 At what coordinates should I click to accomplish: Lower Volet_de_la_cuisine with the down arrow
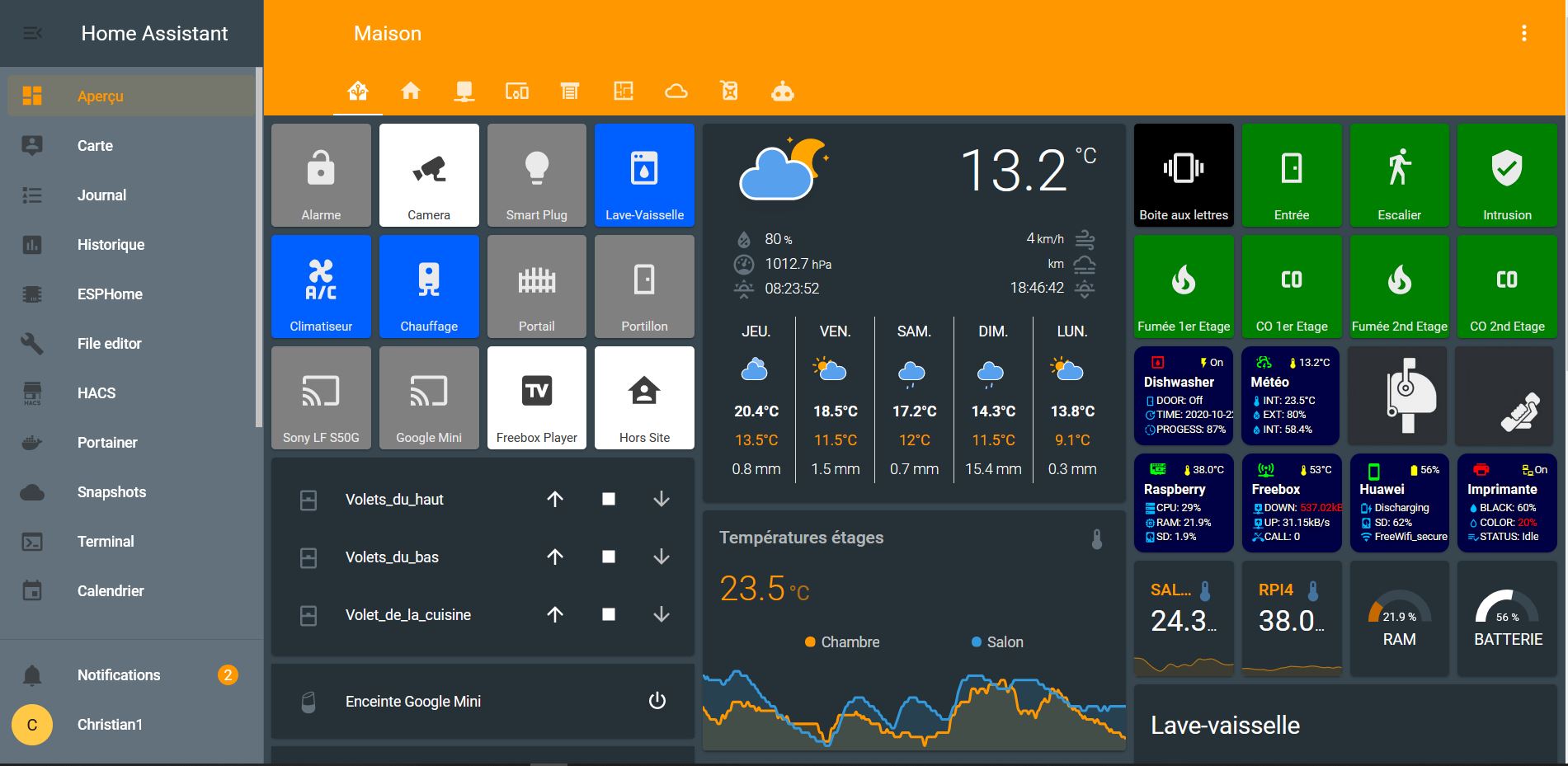[x=662, y=614]
